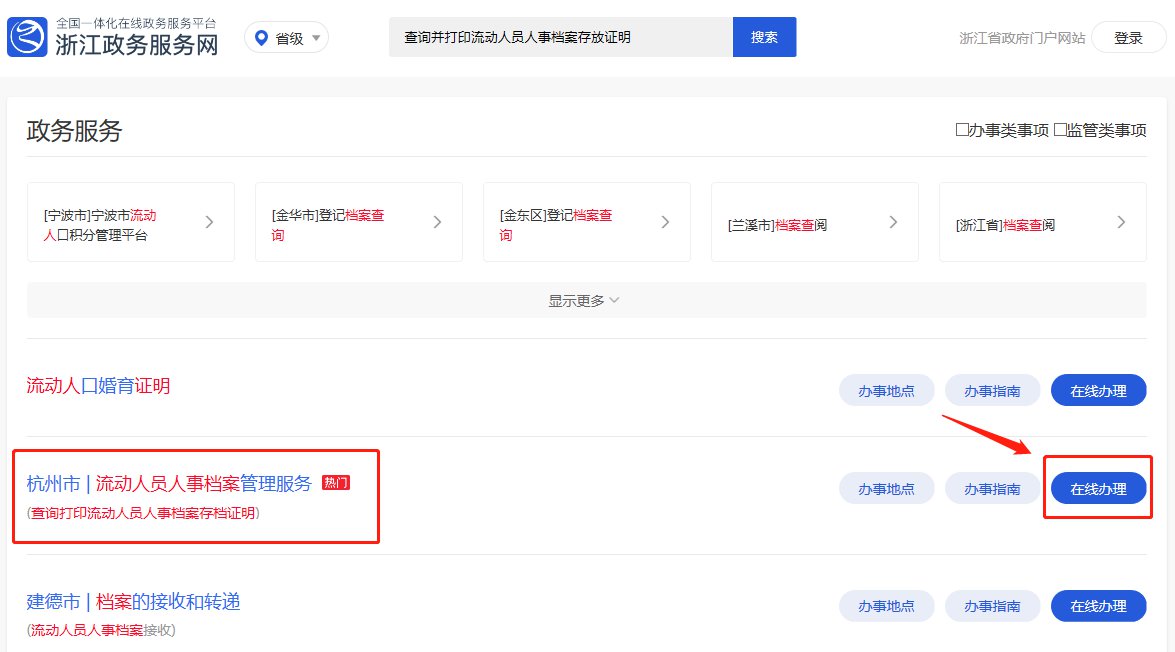
Task: Check the 办事类事项 checkbox
Action: 962,130
